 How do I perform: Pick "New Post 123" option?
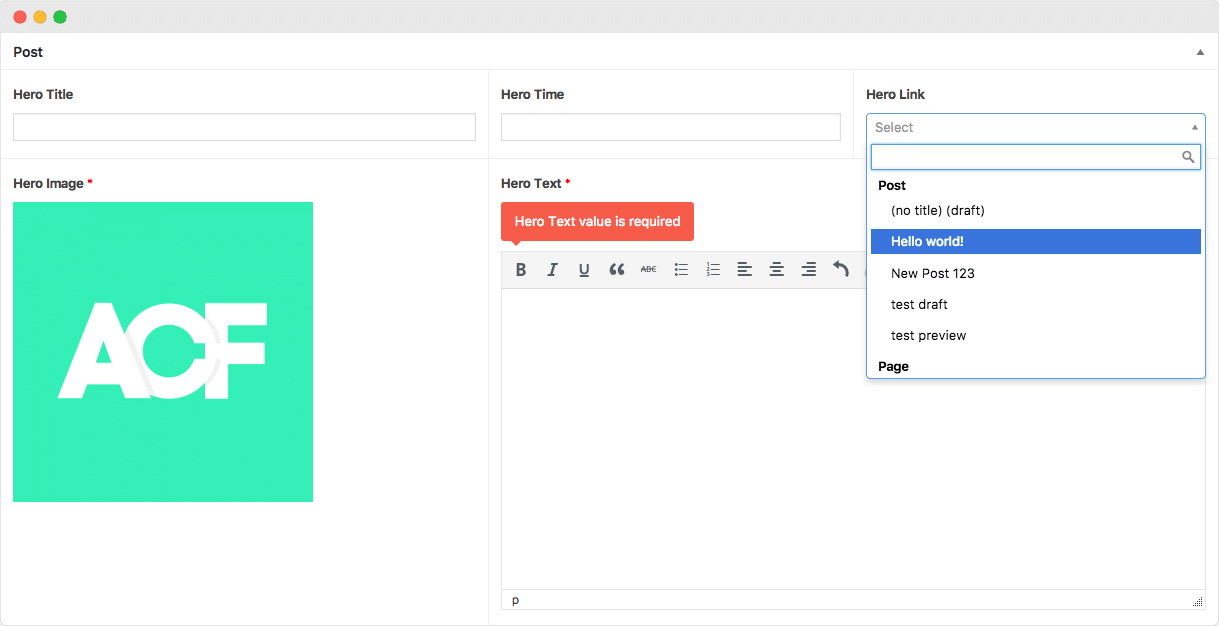click(x=1036, y=273)
